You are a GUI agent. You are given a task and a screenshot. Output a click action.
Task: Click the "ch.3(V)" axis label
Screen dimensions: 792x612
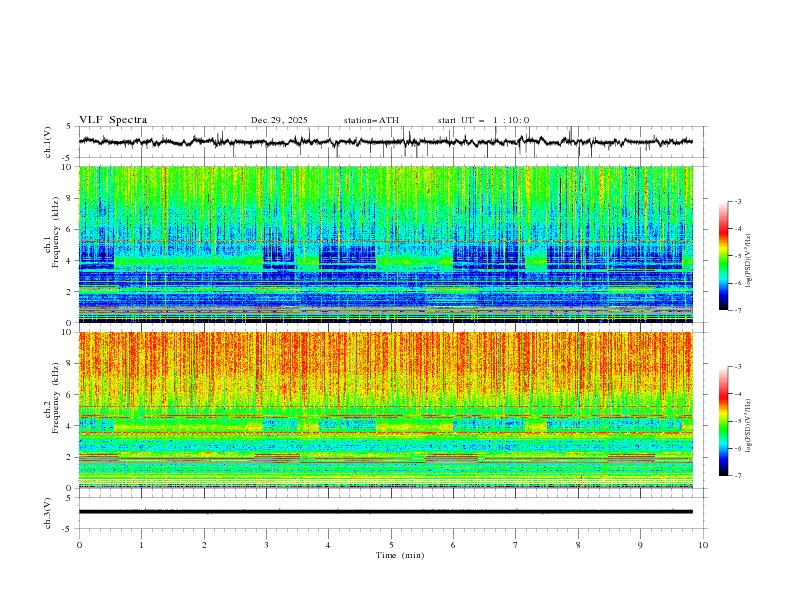tap(48, 513)
